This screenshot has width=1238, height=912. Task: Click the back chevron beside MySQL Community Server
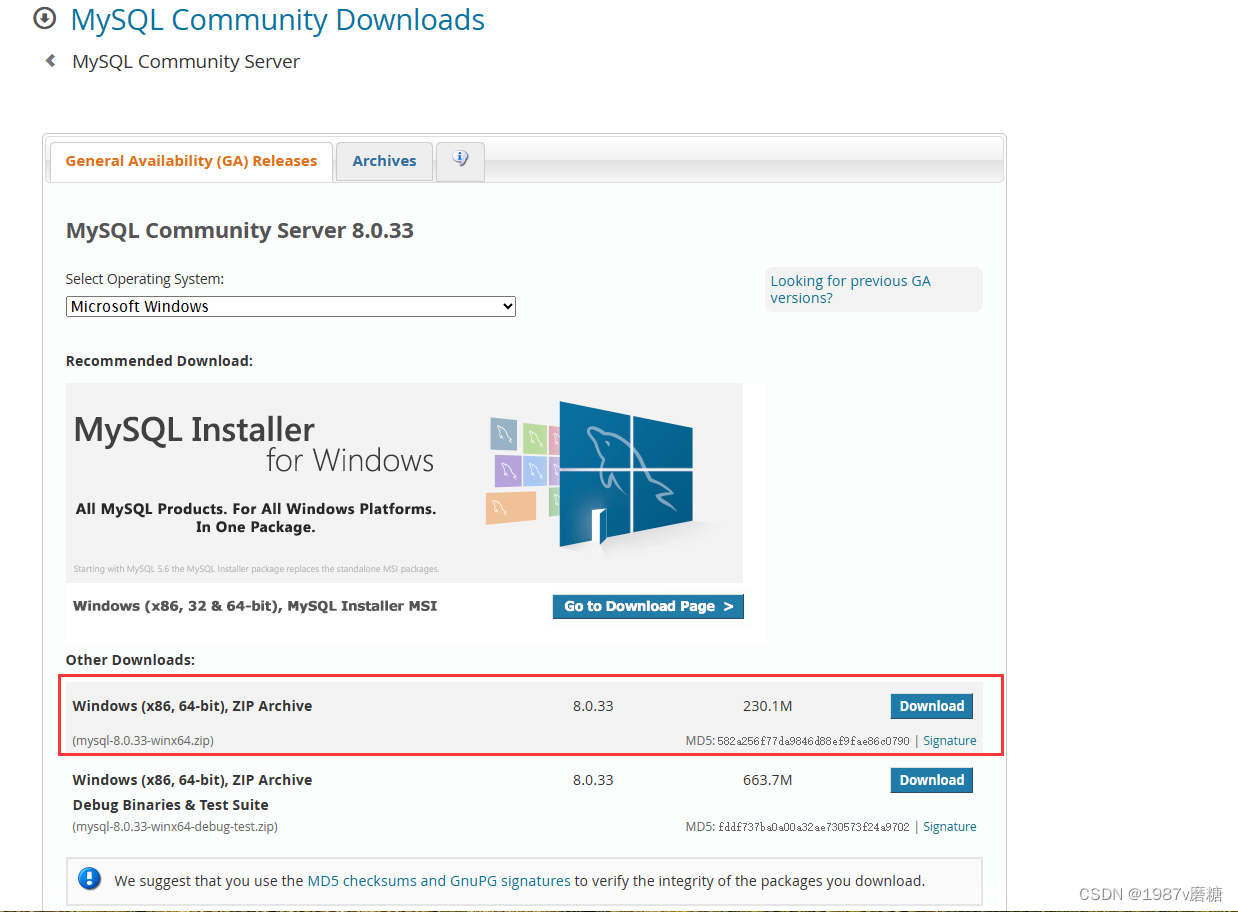point(50,61)
